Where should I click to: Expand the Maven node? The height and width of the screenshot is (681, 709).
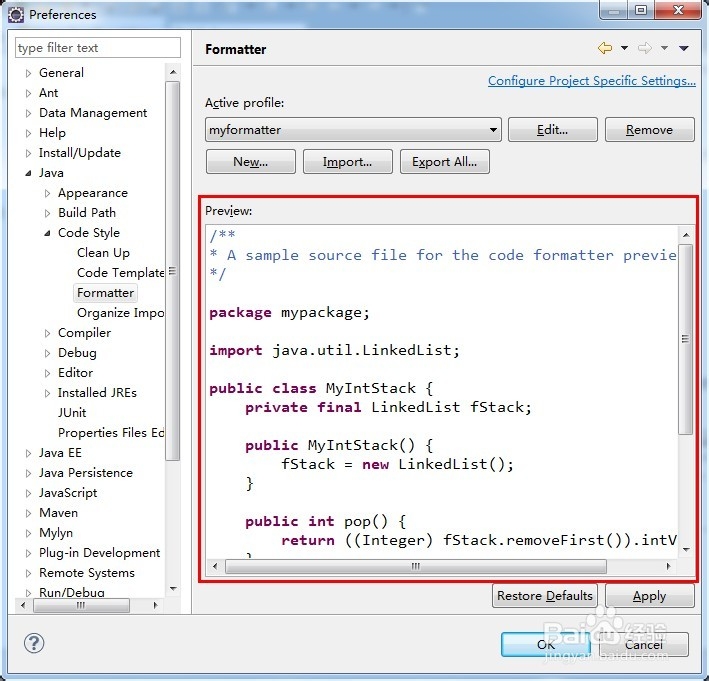[28, 513]
